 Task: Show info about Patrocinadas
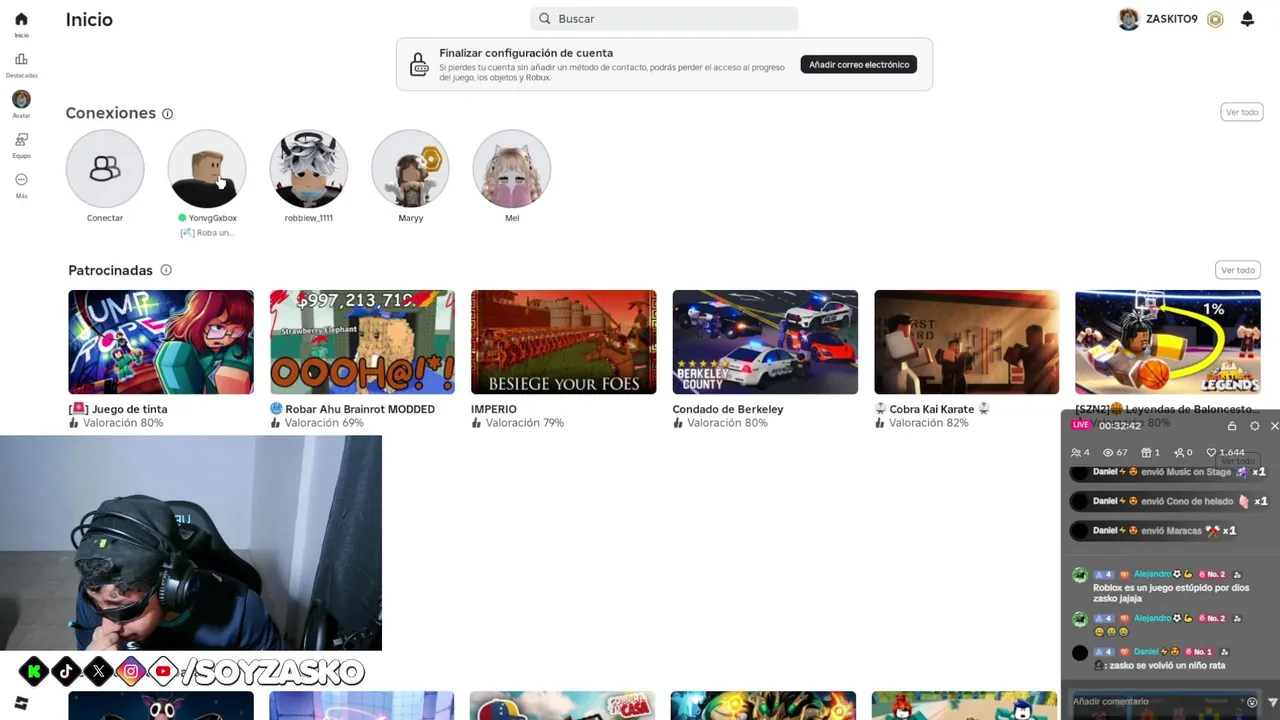click(166, 270)
